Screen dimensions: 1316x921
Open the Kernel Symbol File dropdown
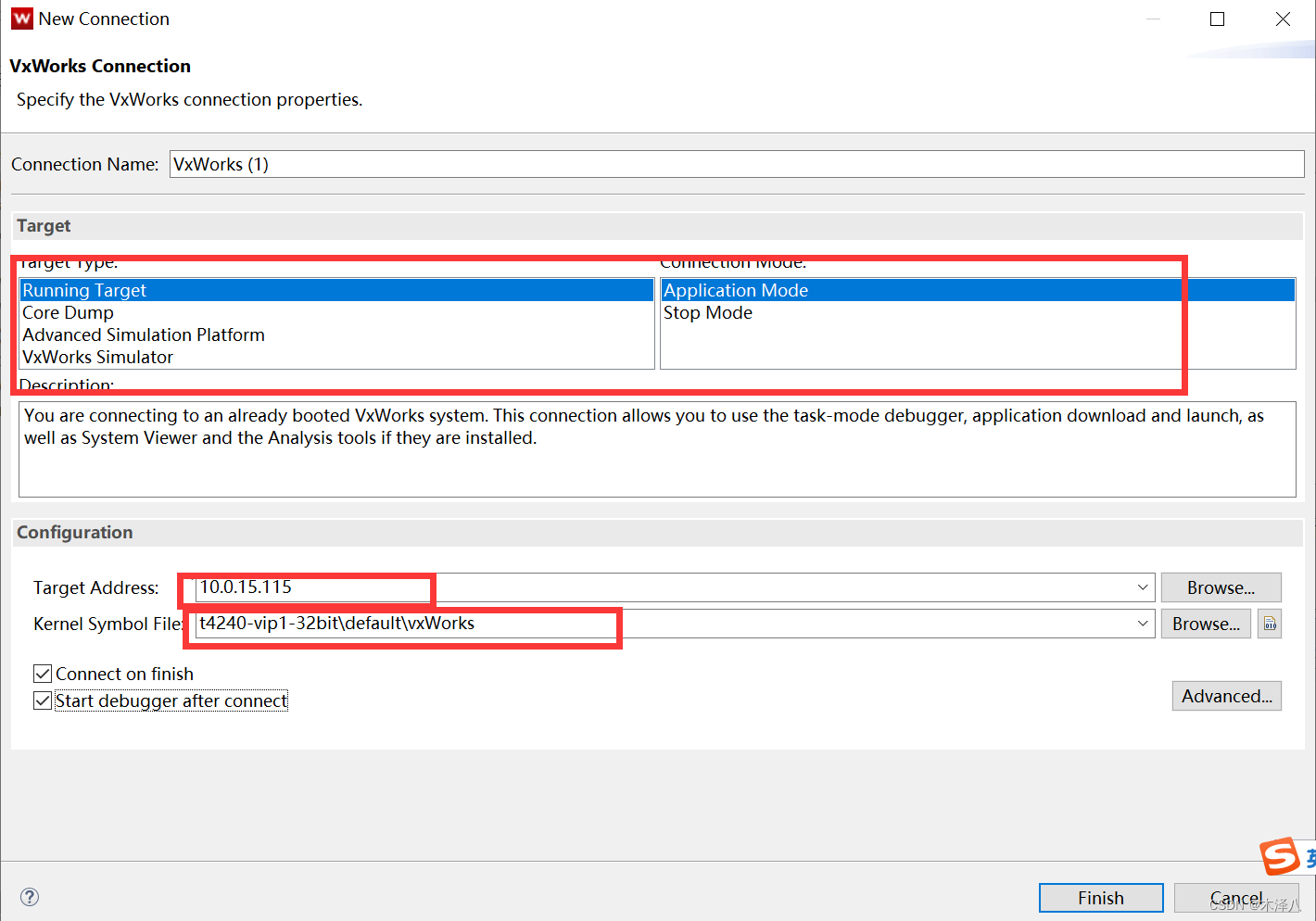(1143, 623)
